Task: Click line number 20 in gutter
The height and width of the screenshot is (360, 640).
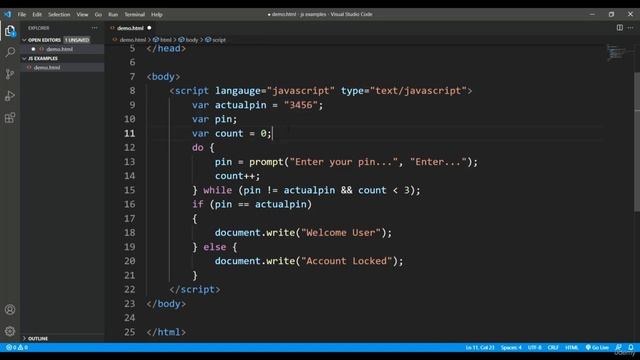Action: point(129,261)
